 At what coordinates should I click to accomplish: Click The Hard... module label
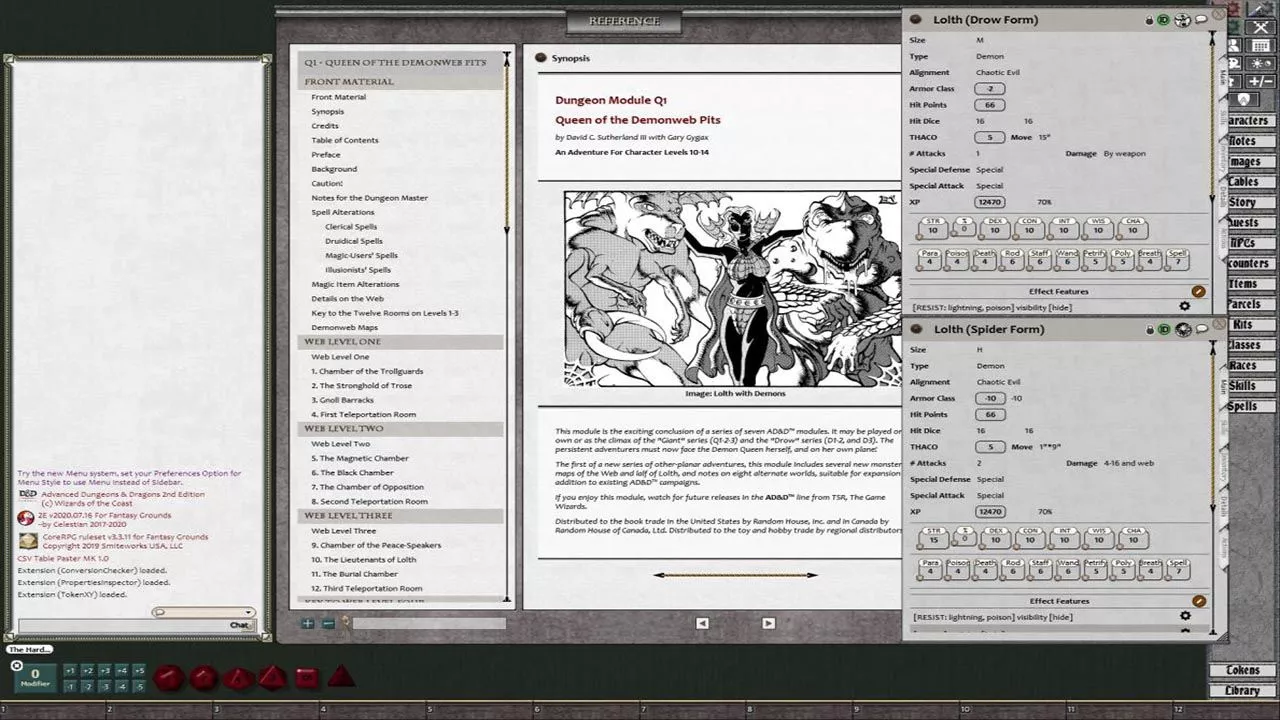point(30,649)
